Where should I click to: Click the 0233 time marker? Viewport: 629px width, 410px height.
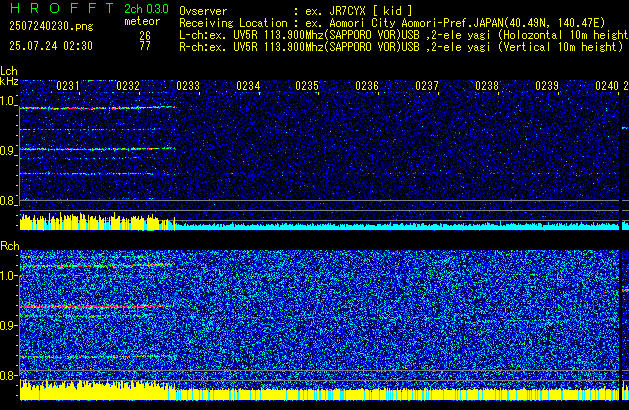[188, 86]
